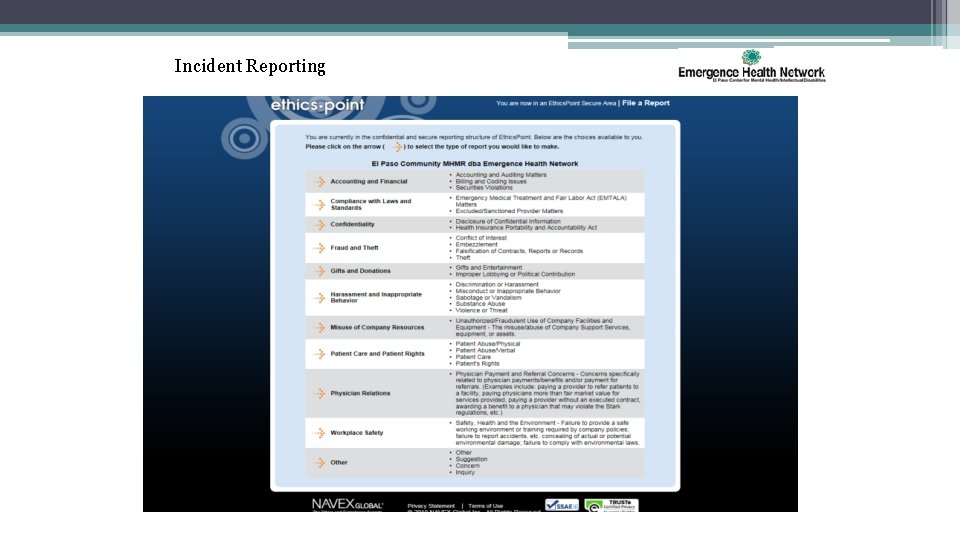Click the Embezzlement list item
The height and width of the screenshot is (540, 960).
point(476,244)
